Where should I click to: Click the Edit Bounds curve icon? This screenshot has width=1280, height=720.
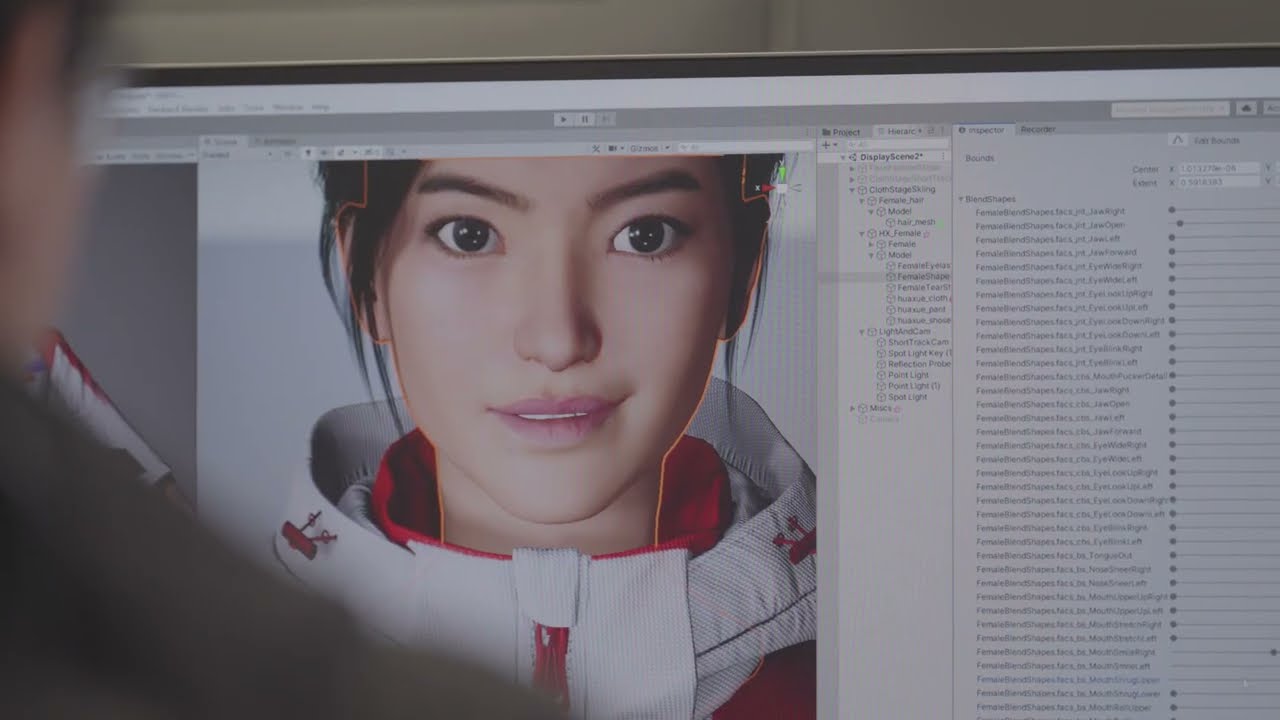coord(1178,140)
